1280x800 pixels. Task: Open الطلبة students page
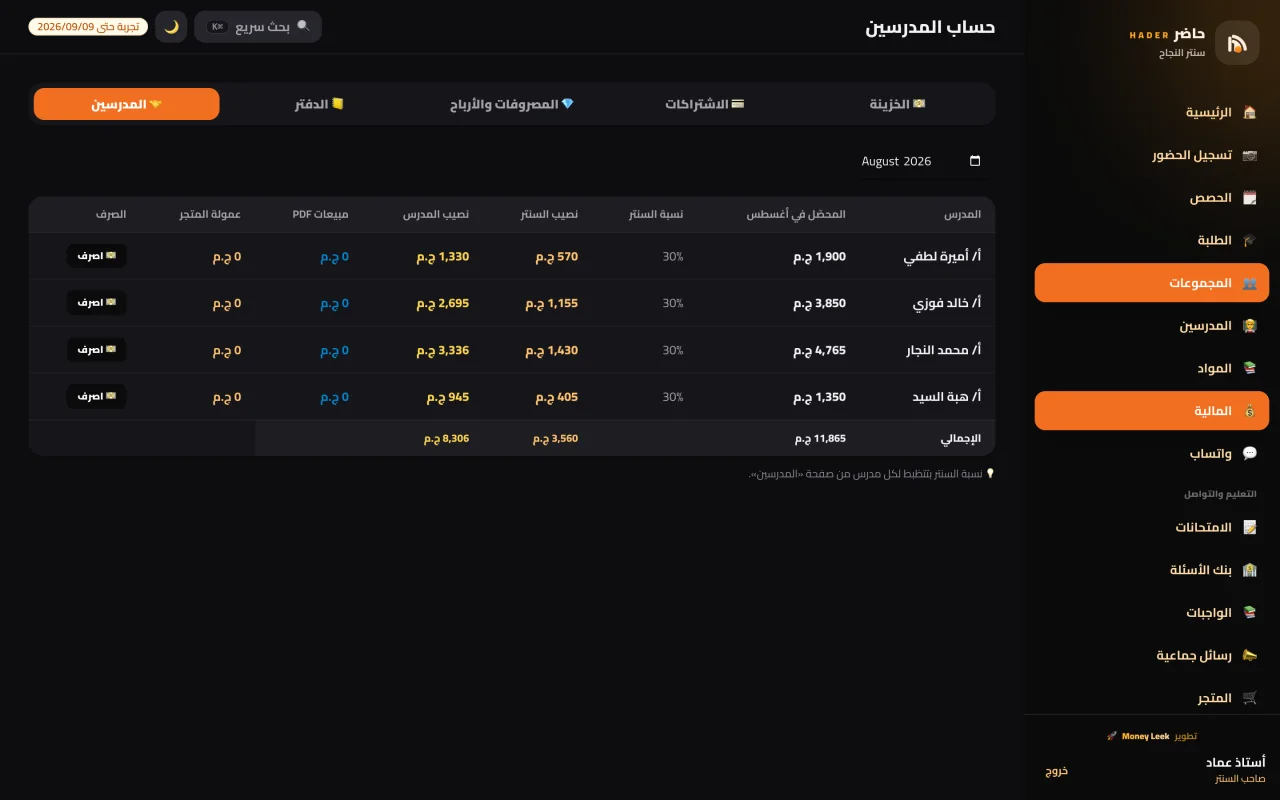tap(1152, 240)
